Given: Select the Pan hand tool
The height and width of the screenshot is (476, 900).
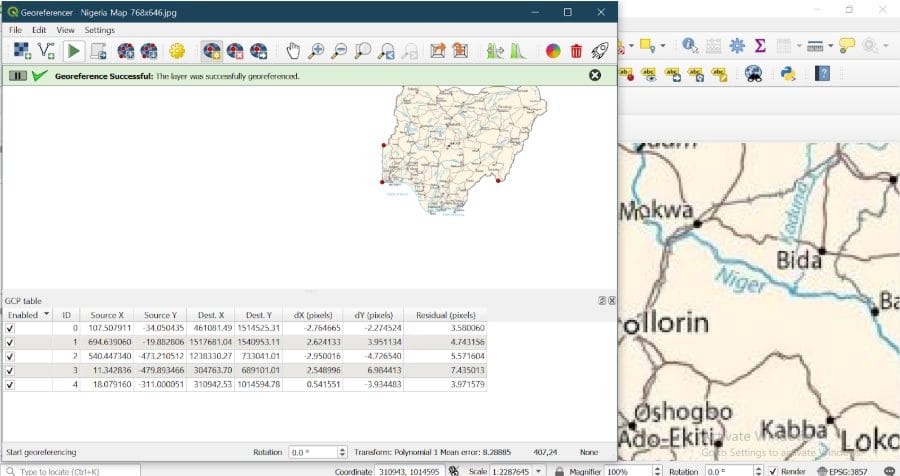Looking at the screenshot, I should [293, 50].
